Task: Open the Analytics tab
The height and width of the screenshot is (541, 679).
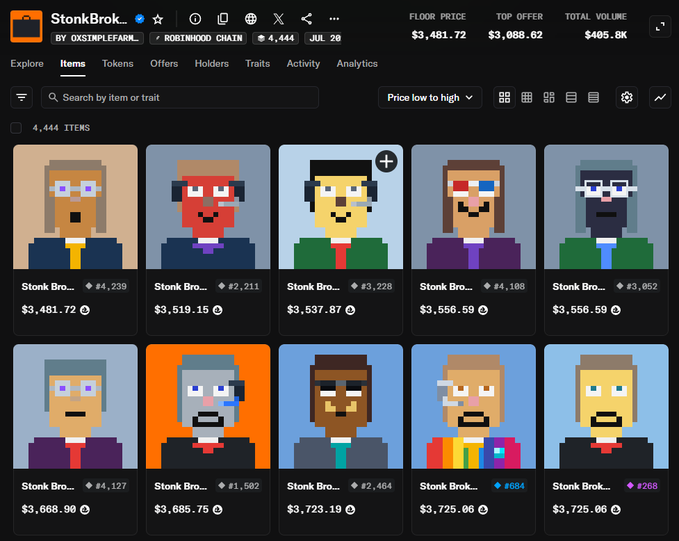Action: (x=357, y=64)
